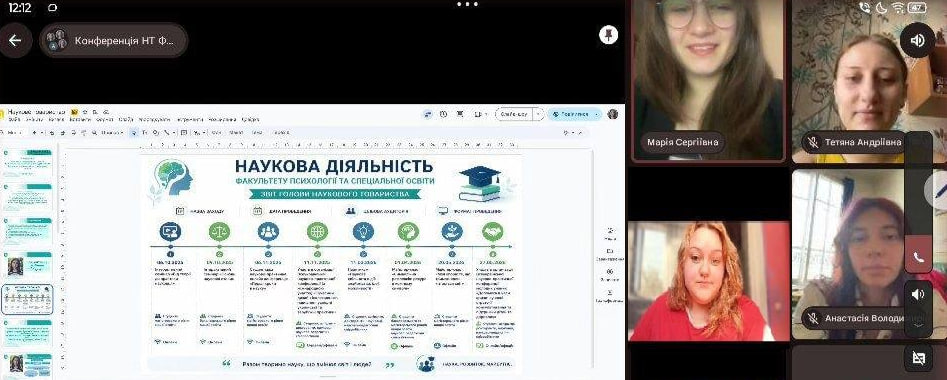Tap the clock showing 12:12
The height and width of the screenshot is (380, 947).
tap(19, 7)
